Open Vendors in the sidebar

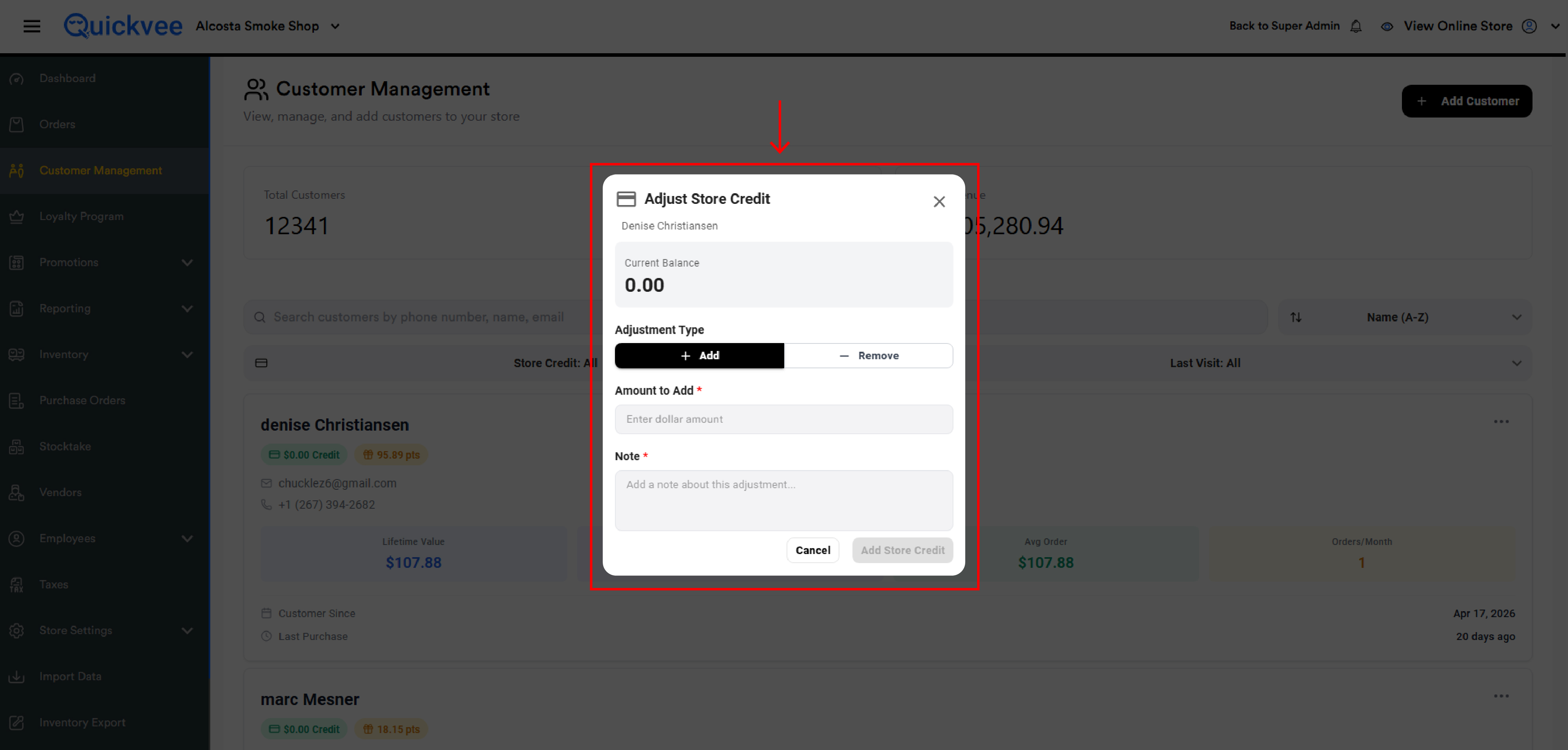[x=60, y=493]
